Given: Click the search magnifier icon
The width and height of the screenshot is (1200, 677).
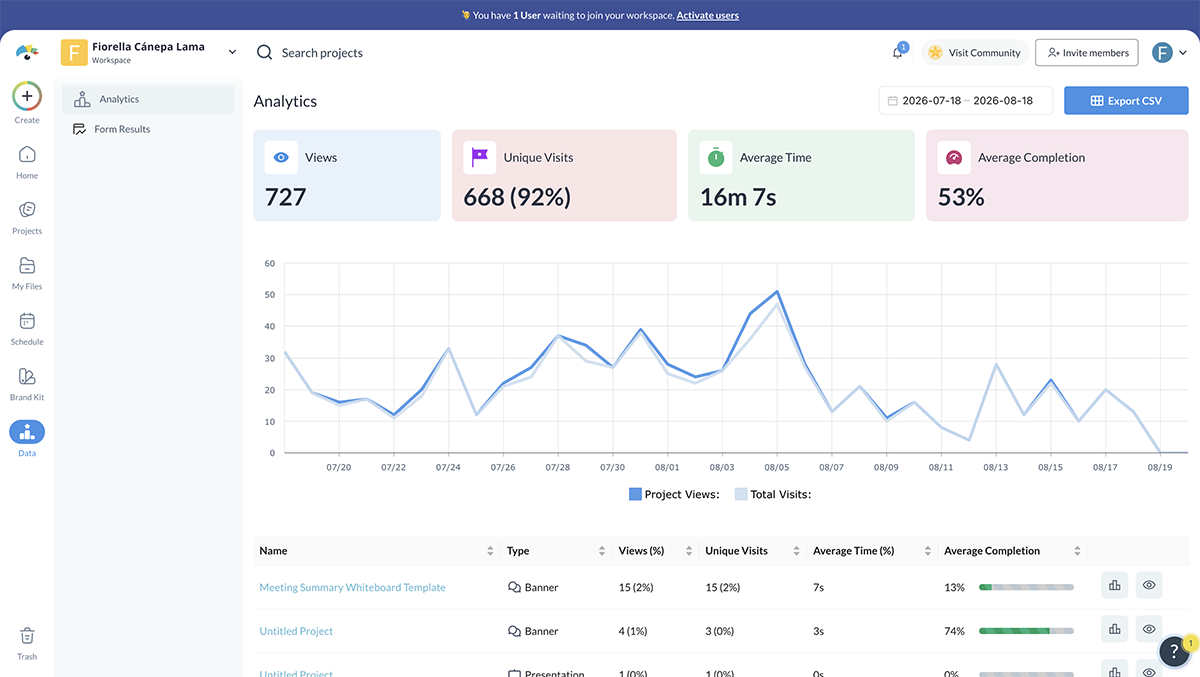Looking at the screenshot, I should click(x=264, y=53).
